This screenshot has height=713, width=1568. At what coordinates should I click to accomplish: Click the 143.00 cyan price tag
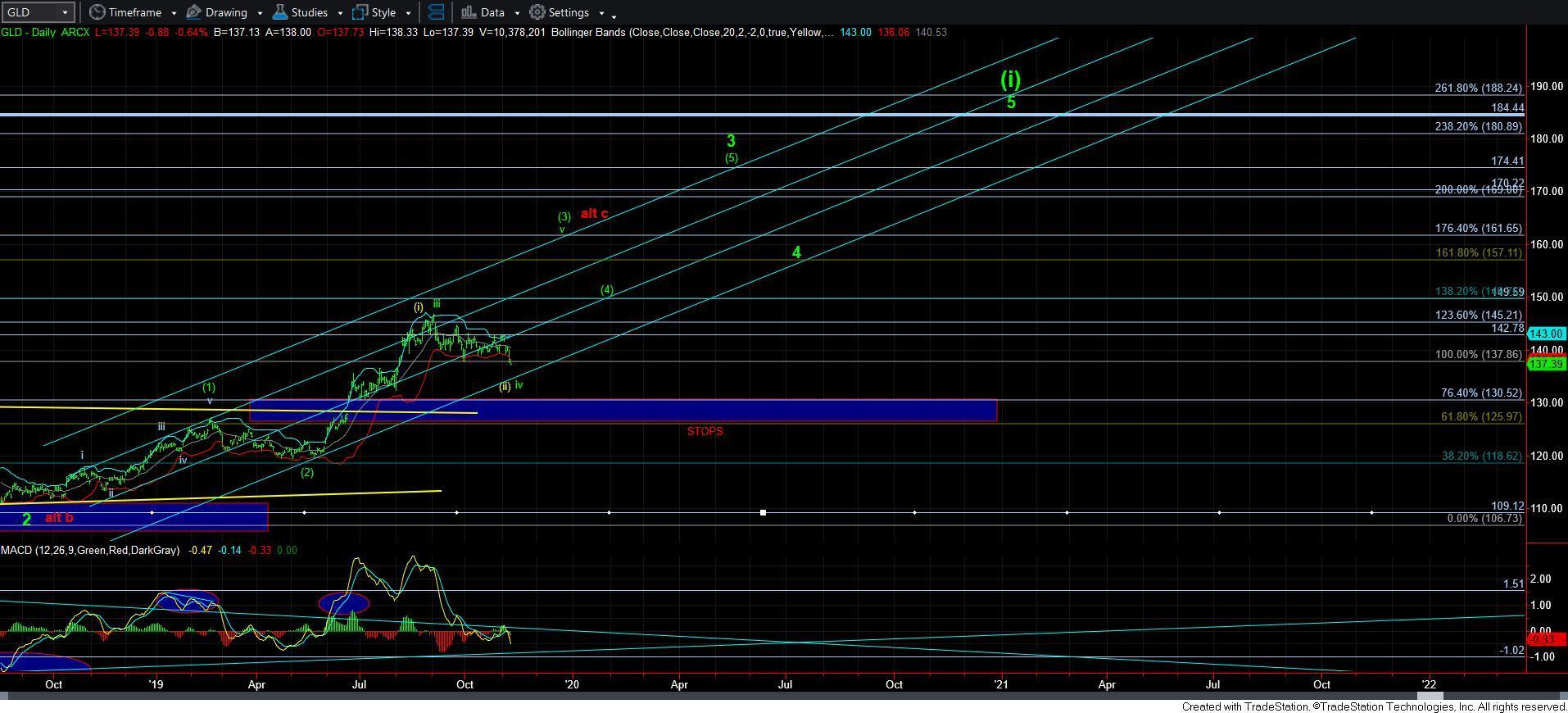coord(1547,334)
